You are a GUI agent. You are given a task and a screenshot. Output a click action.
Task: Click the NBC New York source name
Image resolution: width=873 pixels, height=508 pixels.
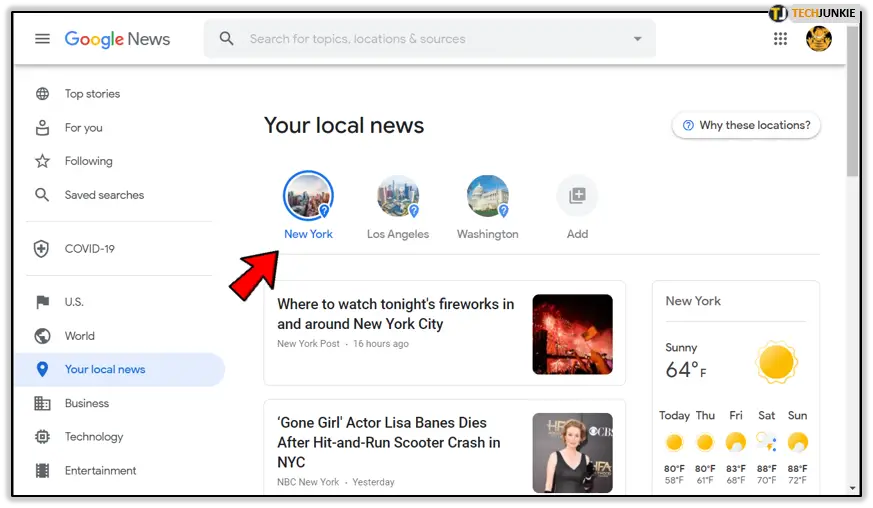308,482
